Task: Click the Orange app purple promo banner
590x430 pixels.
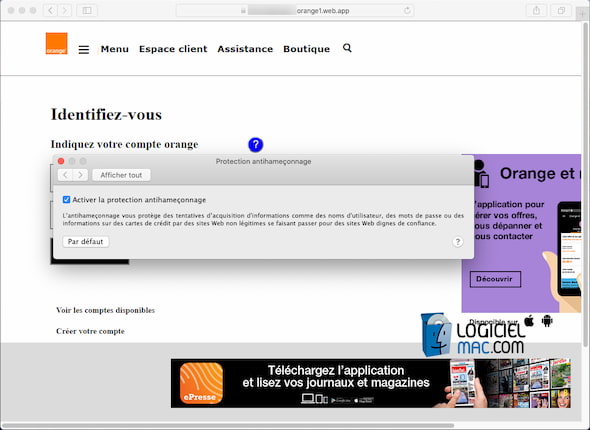Action: click(522, 233)
